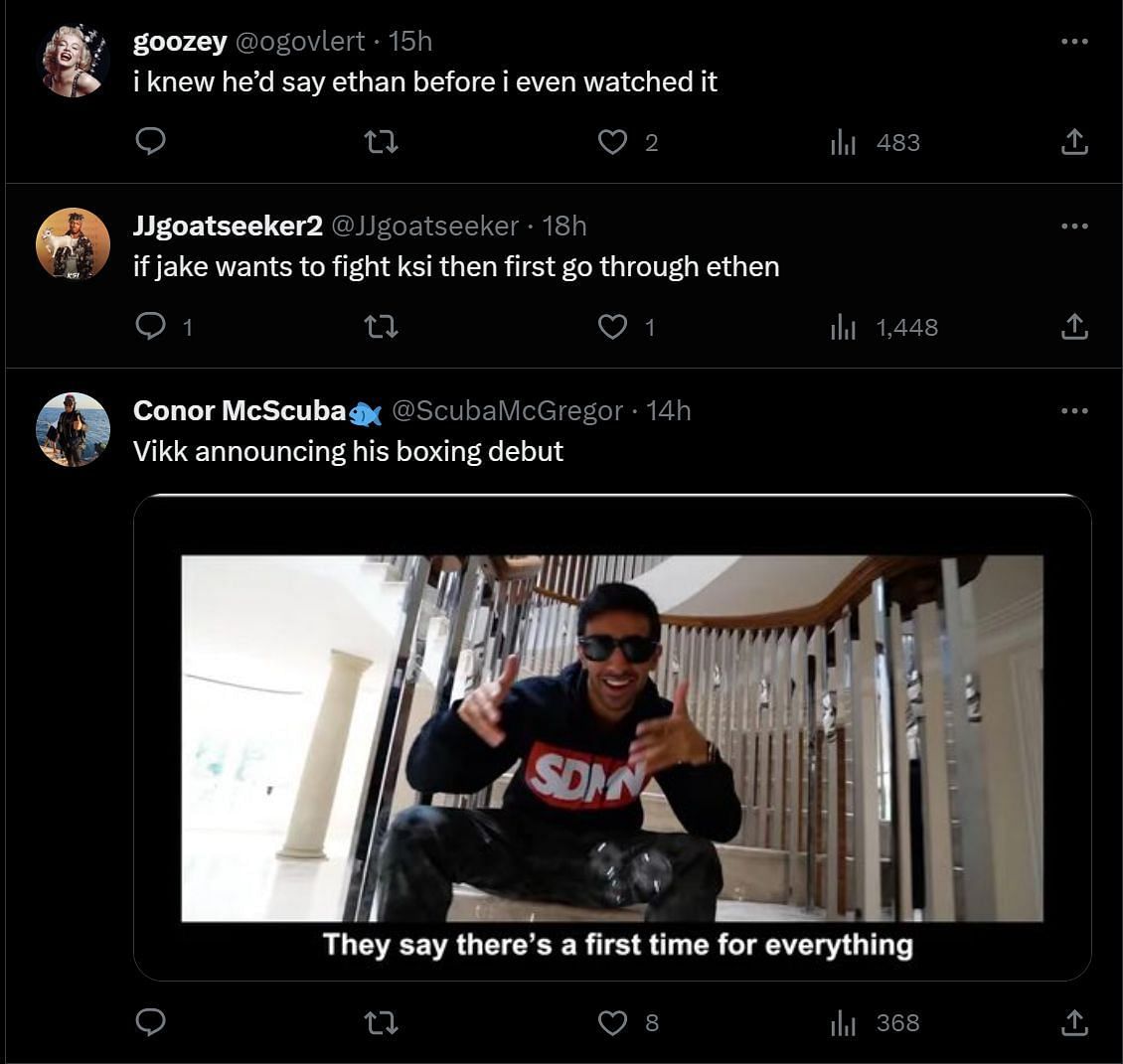The image size is (1123, 1064).
Task: Share JJgoatseeker2's tweet
Action: point(1073,327)
